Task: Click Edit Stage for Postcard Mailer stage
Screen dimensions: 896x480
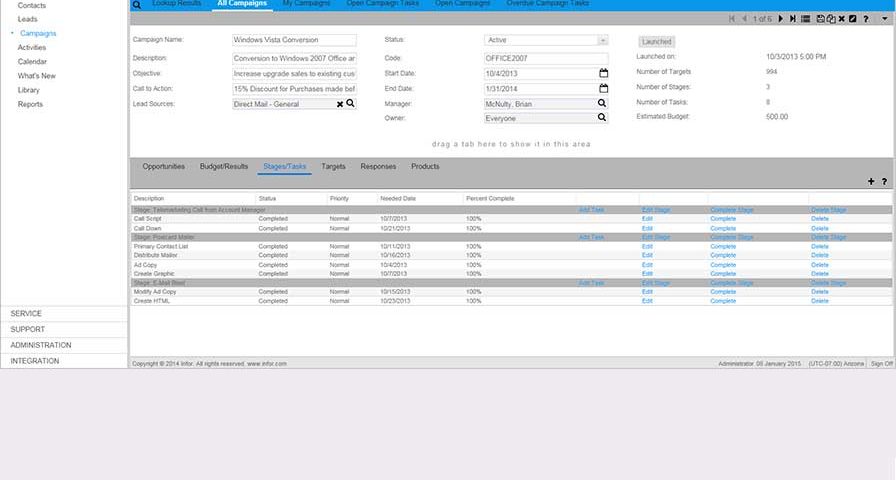Action: [655, 237]
